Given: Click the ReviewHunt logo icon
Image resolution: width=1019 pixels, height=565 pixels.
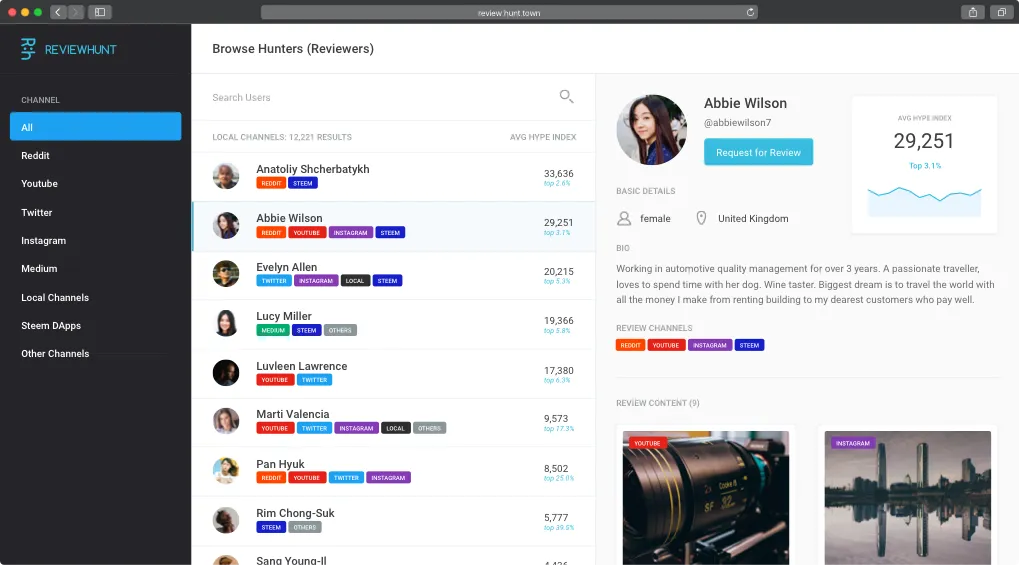Looking at the screenshot, I should tap(28, 49).
